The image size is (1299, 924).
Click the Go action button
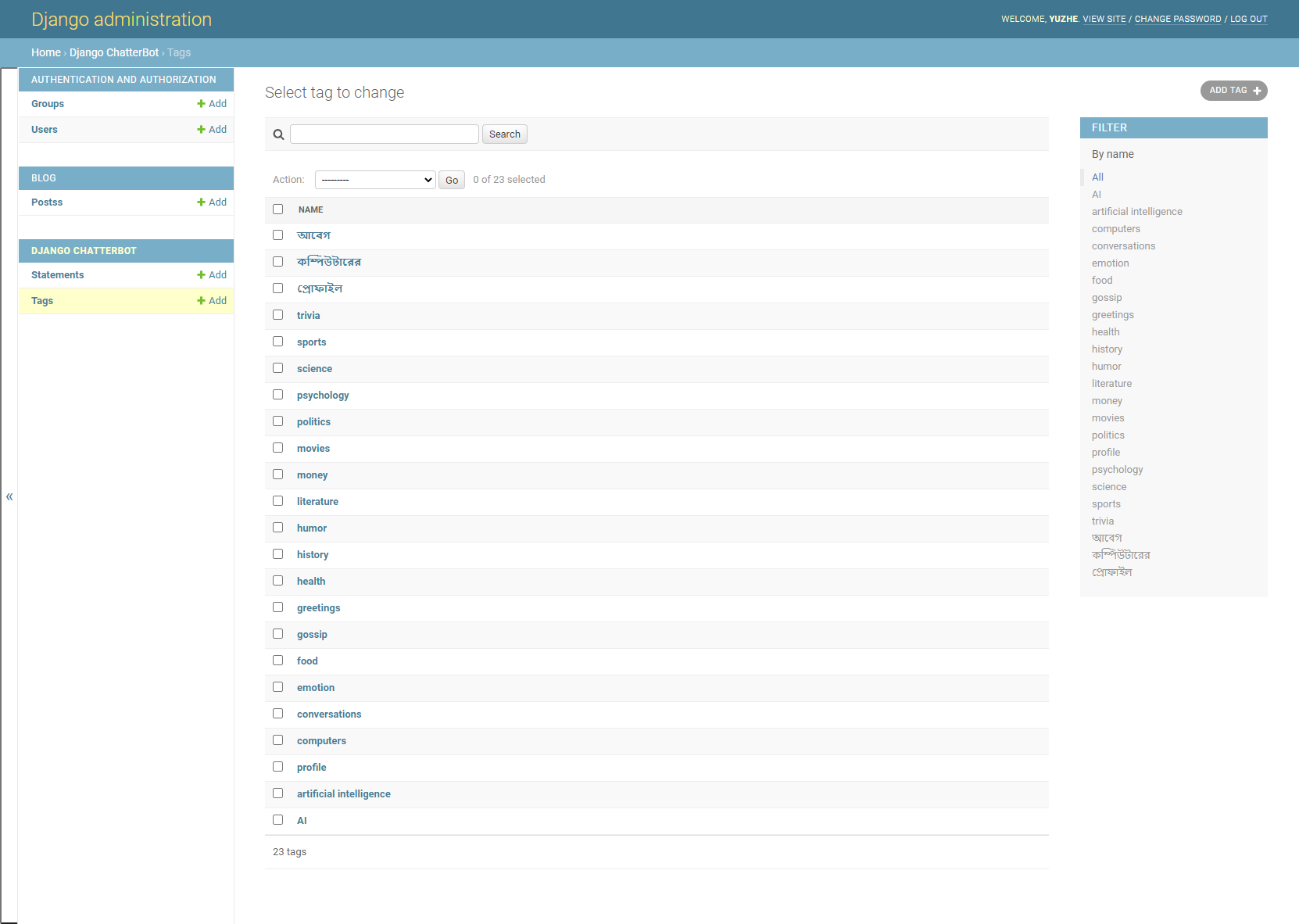[x=452, y=180]
